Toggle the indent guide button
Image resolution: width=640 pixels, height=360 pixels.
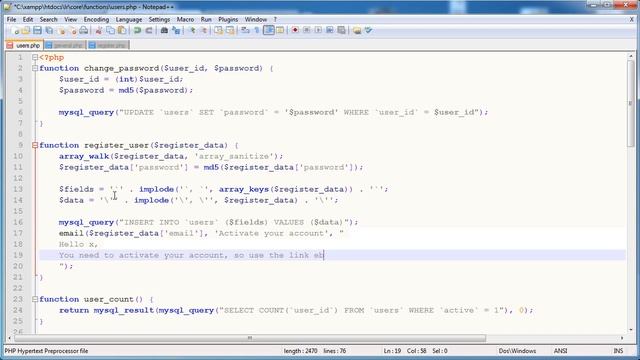[x=269, y=31]
